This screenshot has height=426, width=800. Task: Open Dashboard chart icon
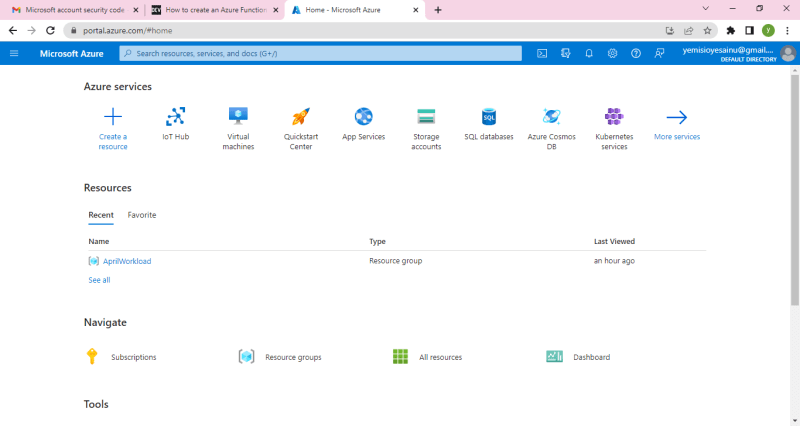[554, 357]
